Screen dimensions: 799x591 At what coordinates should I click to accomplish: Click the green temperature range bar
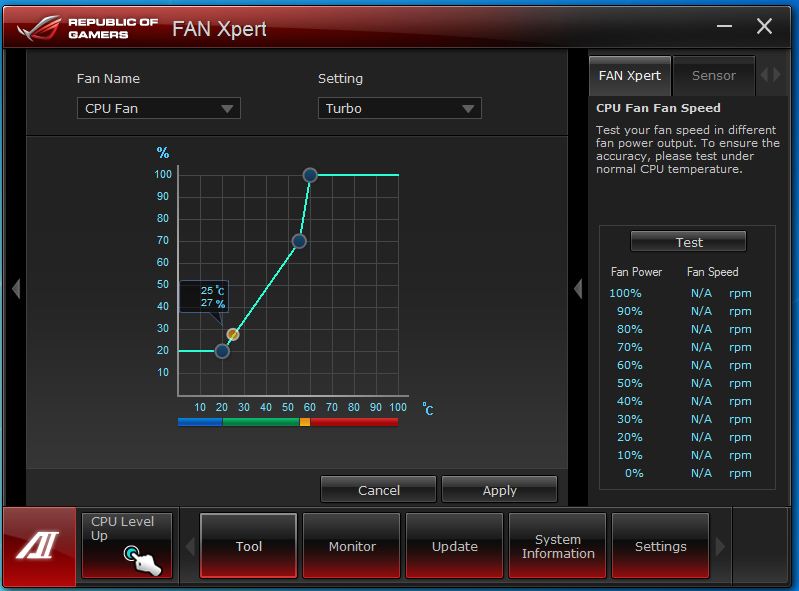click(261, 422)
